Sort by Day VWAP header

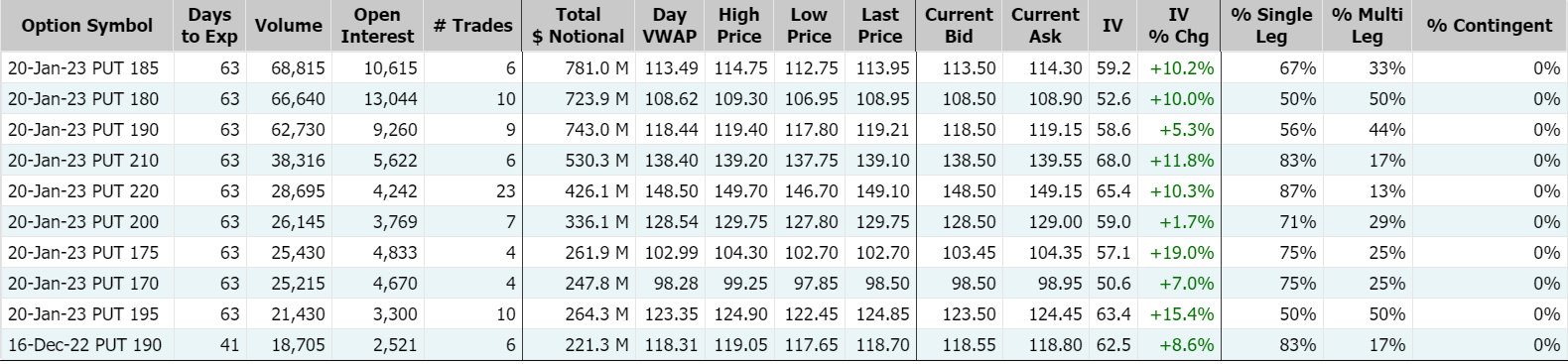[670, 26]
